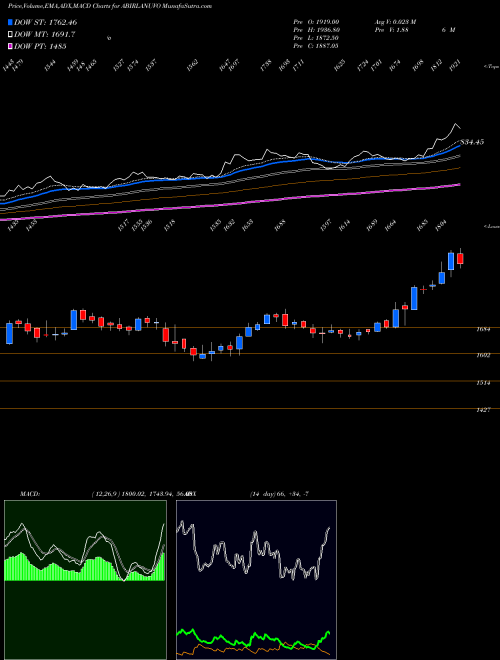
Task: Select the DOW MT: 1691.7 label
Action: (45, 34)
